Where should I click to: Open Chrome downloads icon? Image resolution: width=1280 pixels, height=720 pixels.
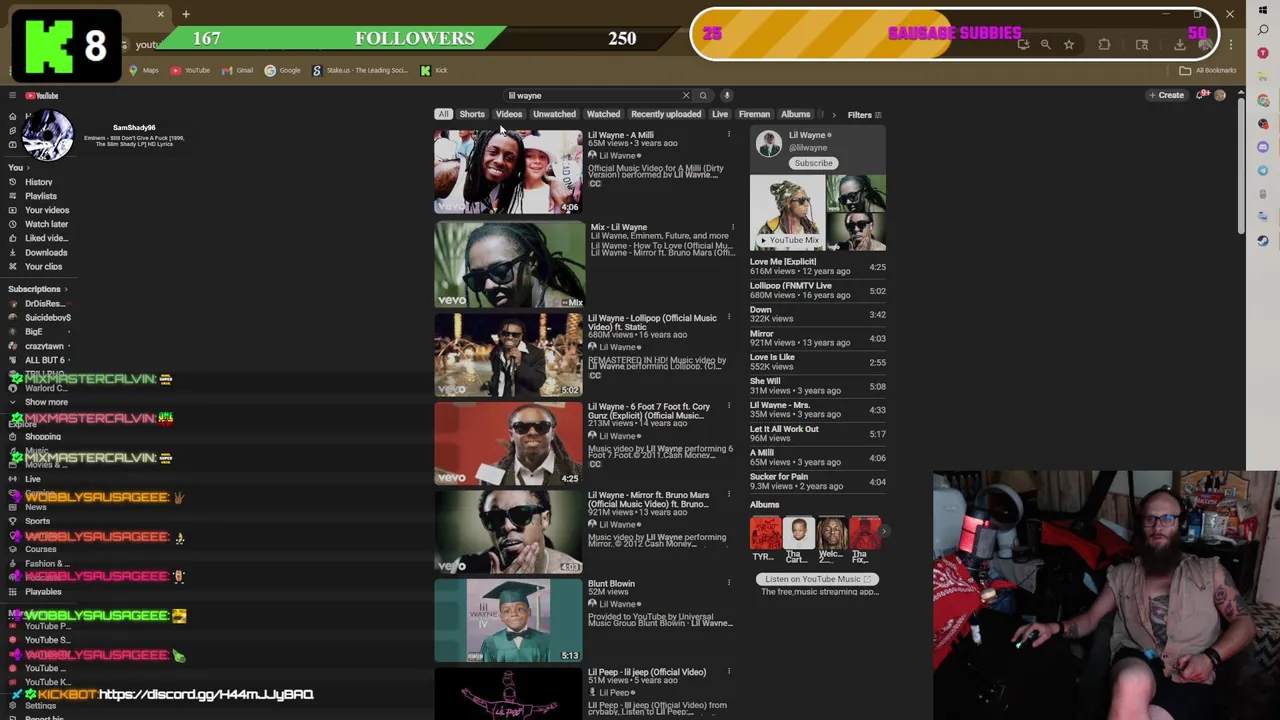(x=1180, y=45)
